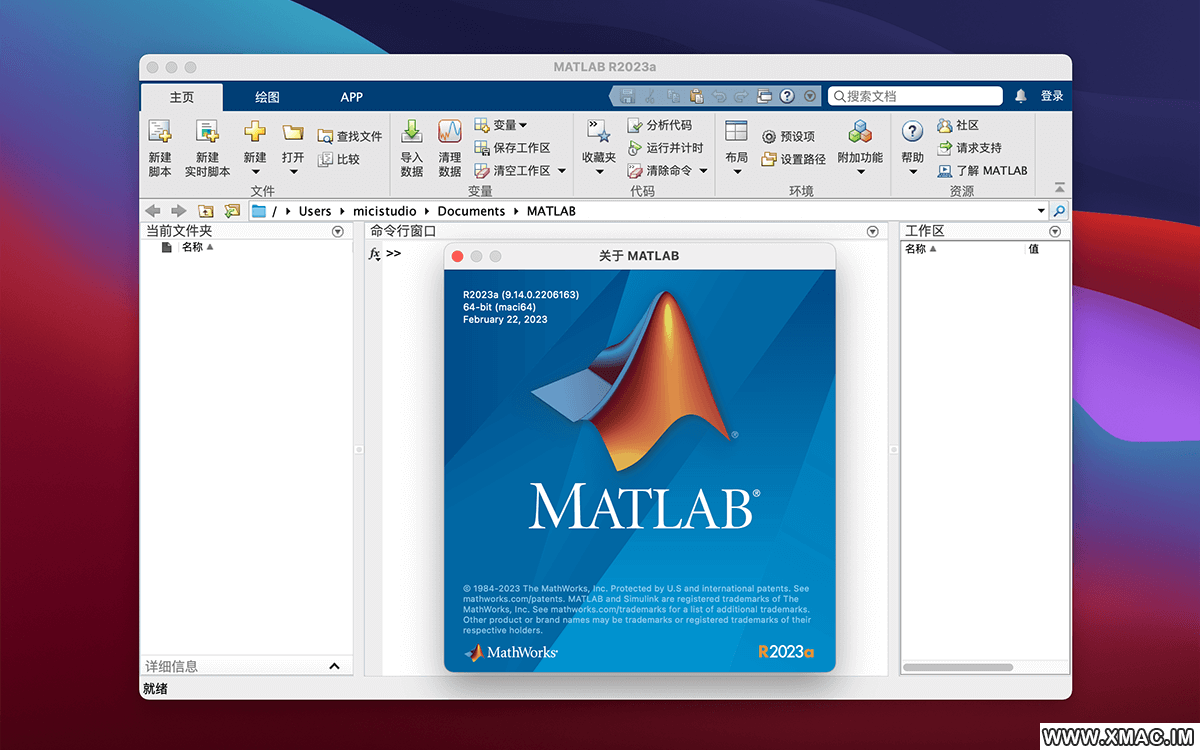
Task: Click the 工作区 horizontal scrollbar
Action: coord(958,667)
